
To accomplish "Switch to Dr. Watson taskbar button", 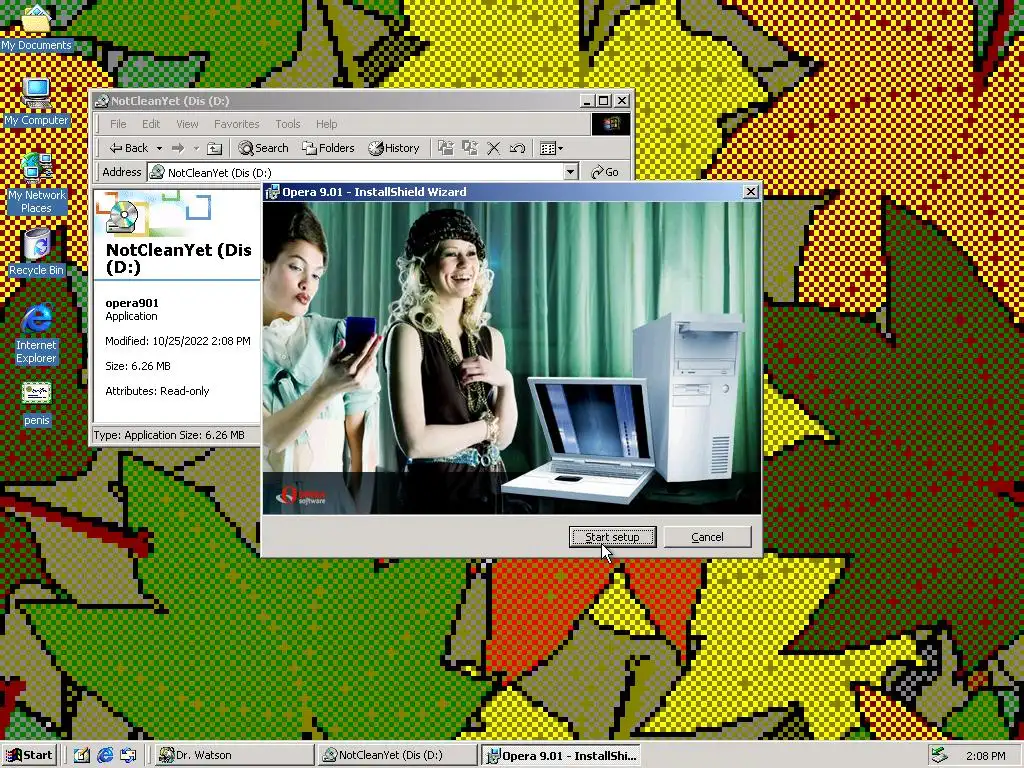I will pos(234,755).
